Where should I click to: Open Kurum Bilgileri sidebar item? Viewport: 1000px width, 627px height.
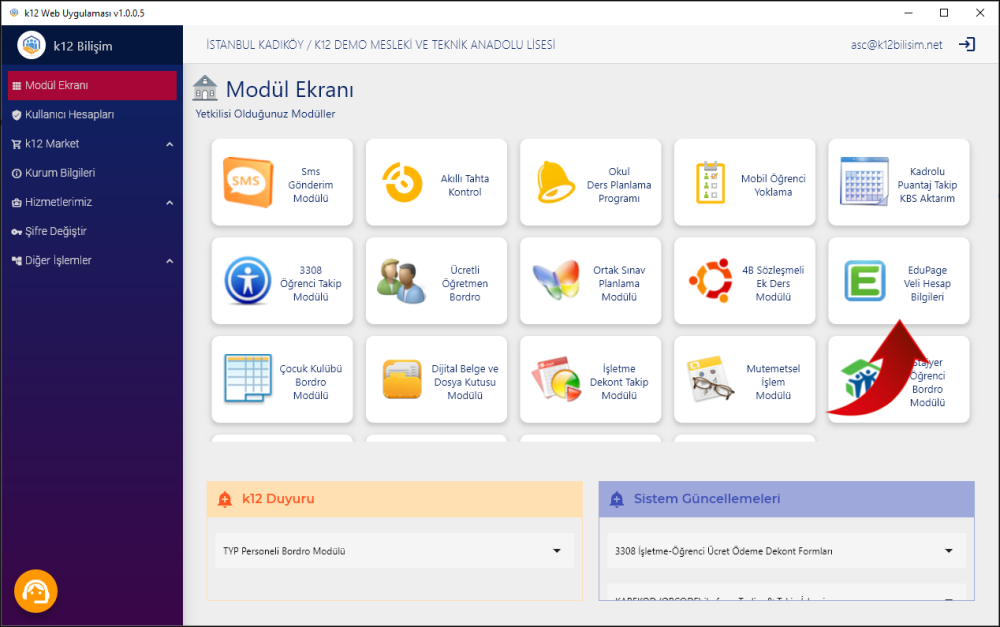pos(92,173)
